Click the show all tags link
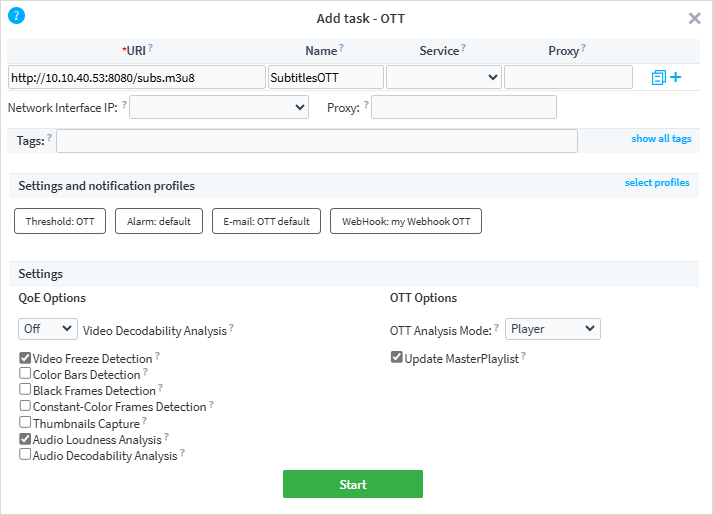The image size is (713, 515). (660, 139)
